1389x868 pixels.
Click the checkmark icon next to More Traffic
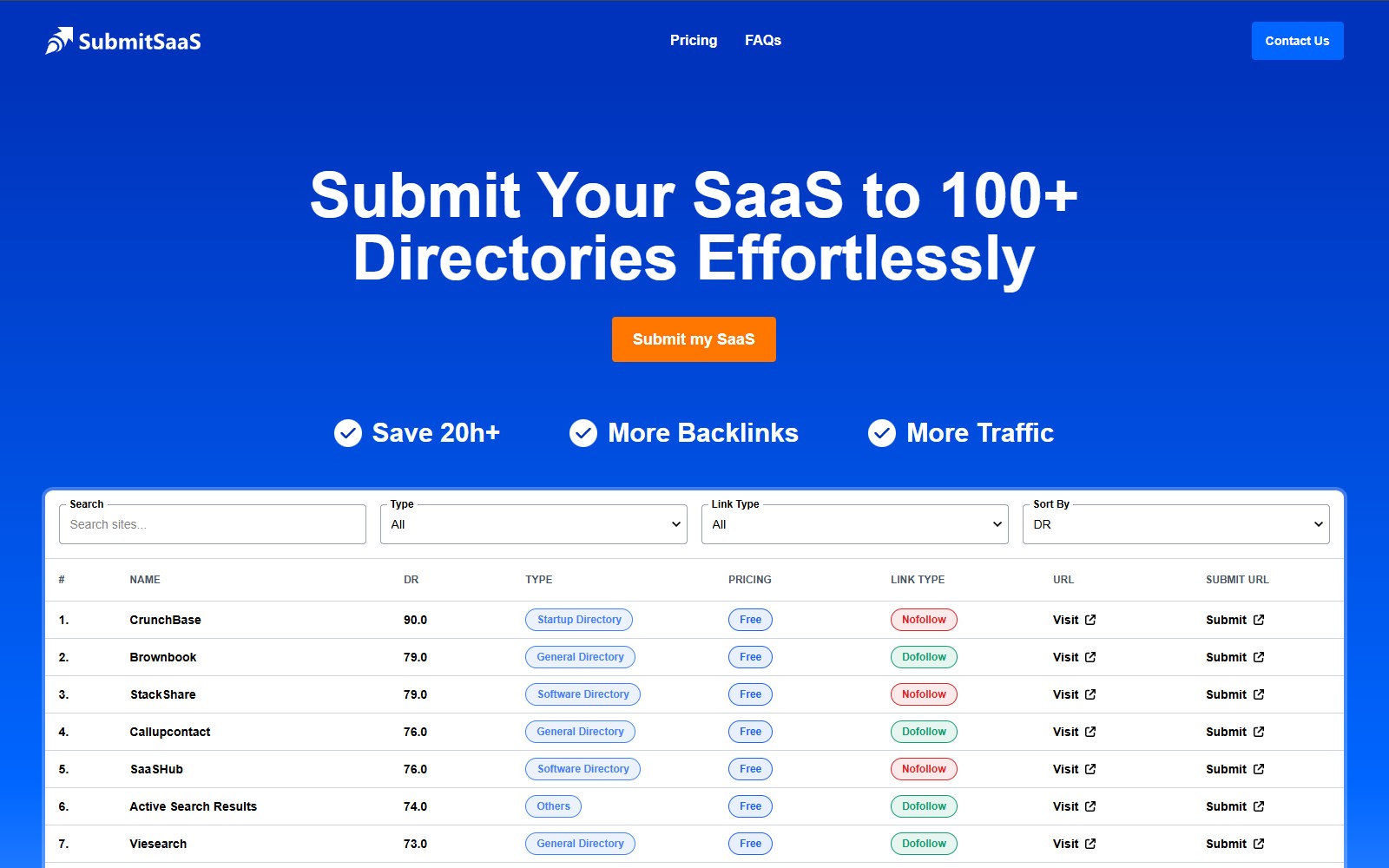(882, 432)
